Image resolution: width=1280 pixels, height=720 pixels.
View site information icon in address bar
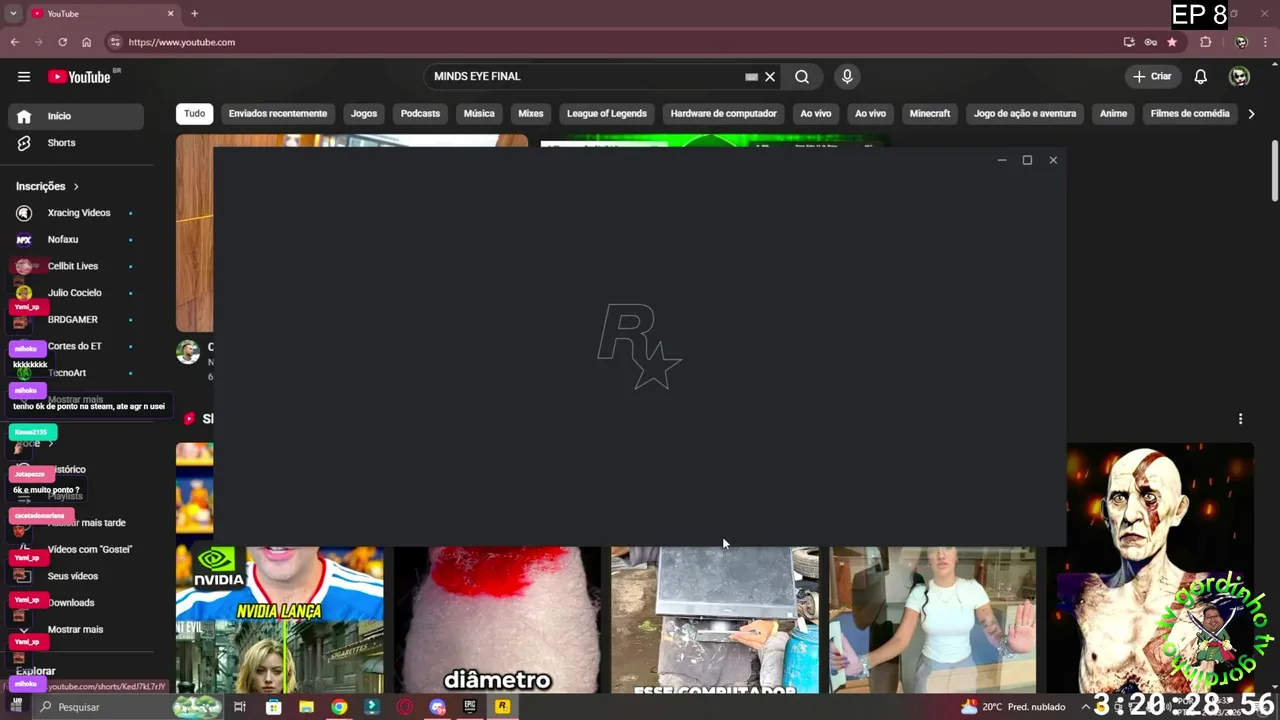pyautogui.click(x=115, y=42)
